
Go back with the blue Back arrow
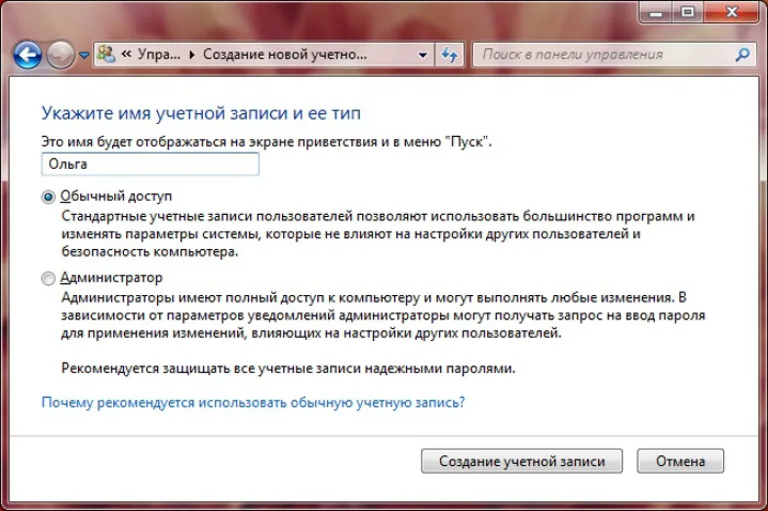27,55
